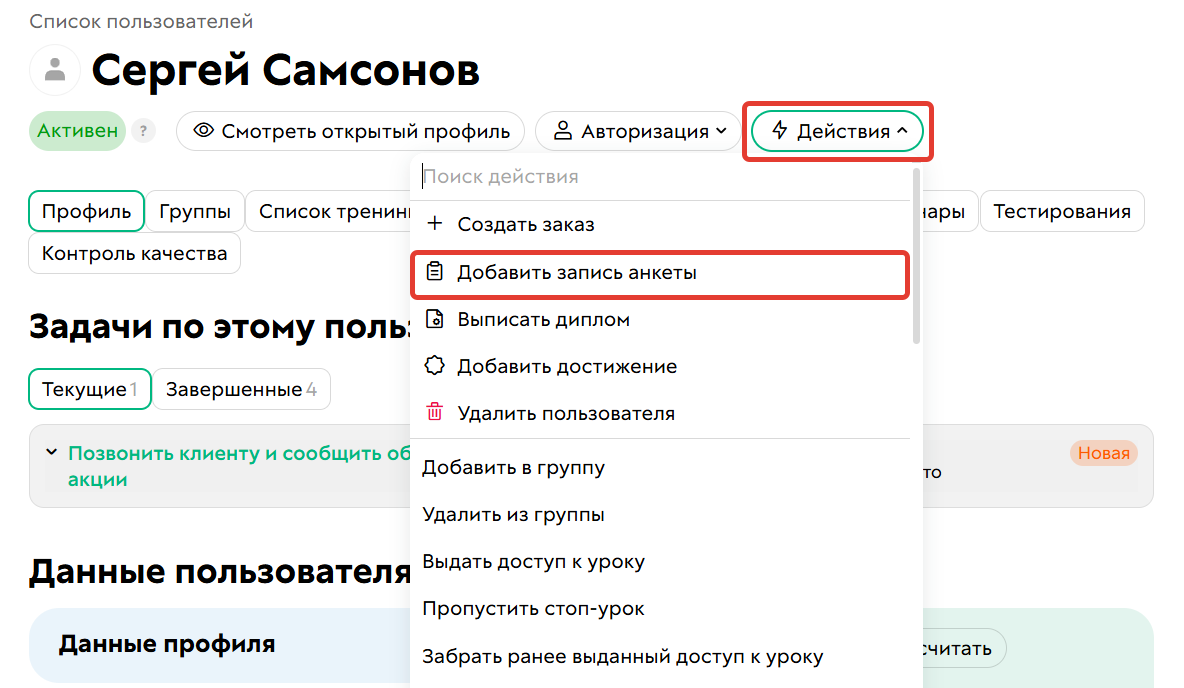Click the question mark beside Активен status
1184x688 pixels.
143,130
